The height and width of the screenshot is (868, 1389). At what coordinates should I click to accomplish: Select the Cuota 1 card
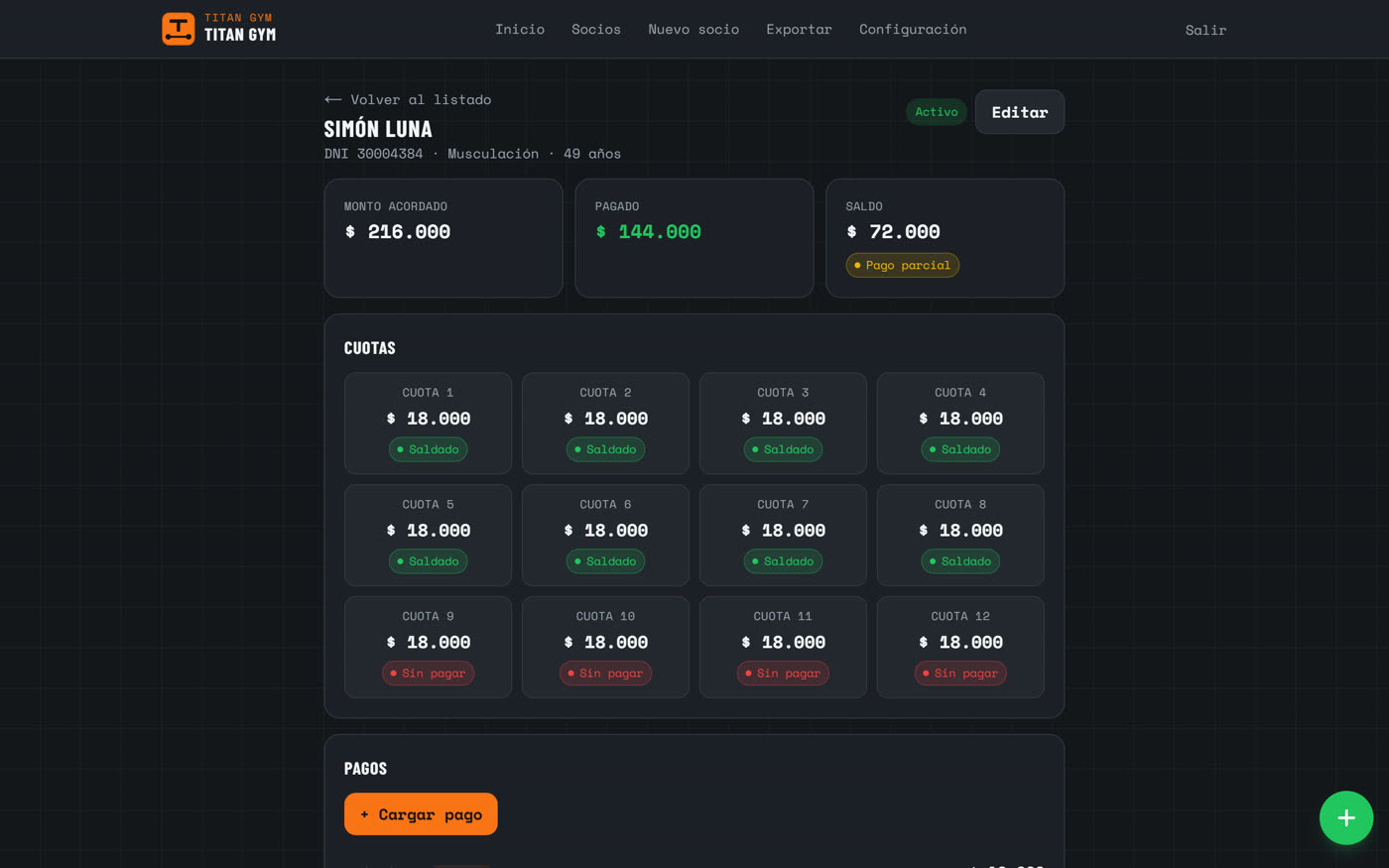coord(428,423)
